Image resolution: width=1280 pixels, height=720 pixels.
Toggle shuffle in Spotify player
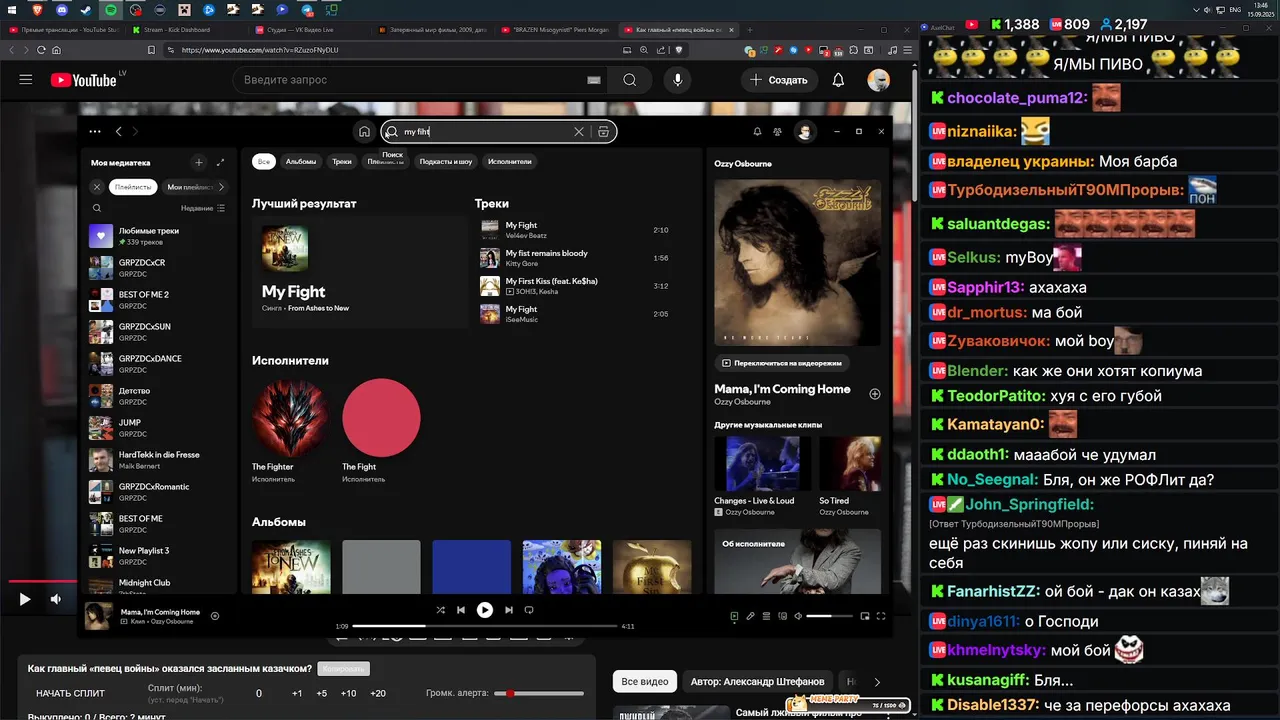(x=440, y=610)
